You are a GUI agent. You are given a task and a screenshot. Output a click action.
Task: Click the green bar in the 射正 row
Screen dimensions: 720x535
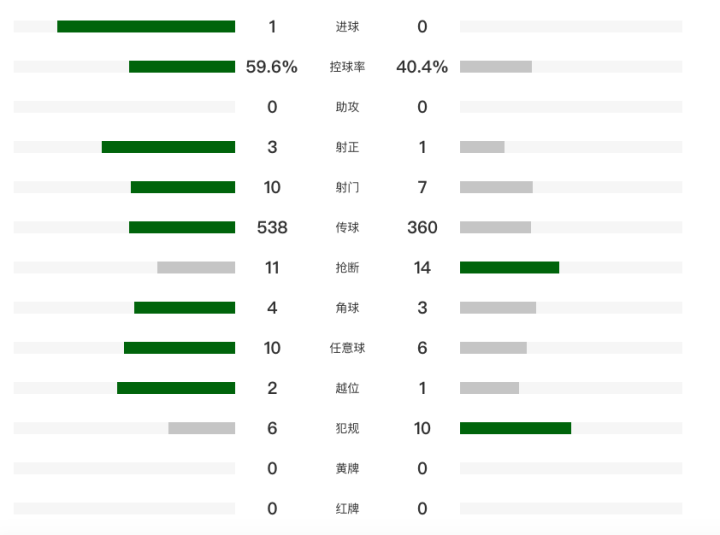(168, 147)
